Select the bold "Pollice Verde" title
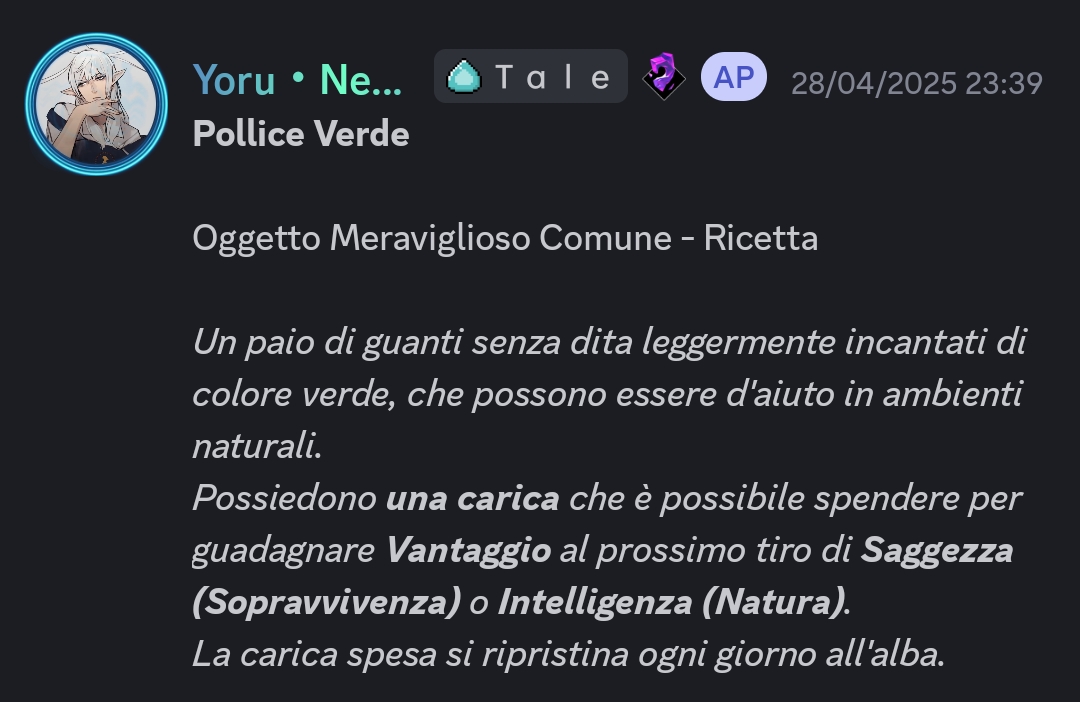The image size is (1080, 702). [301, 134]
